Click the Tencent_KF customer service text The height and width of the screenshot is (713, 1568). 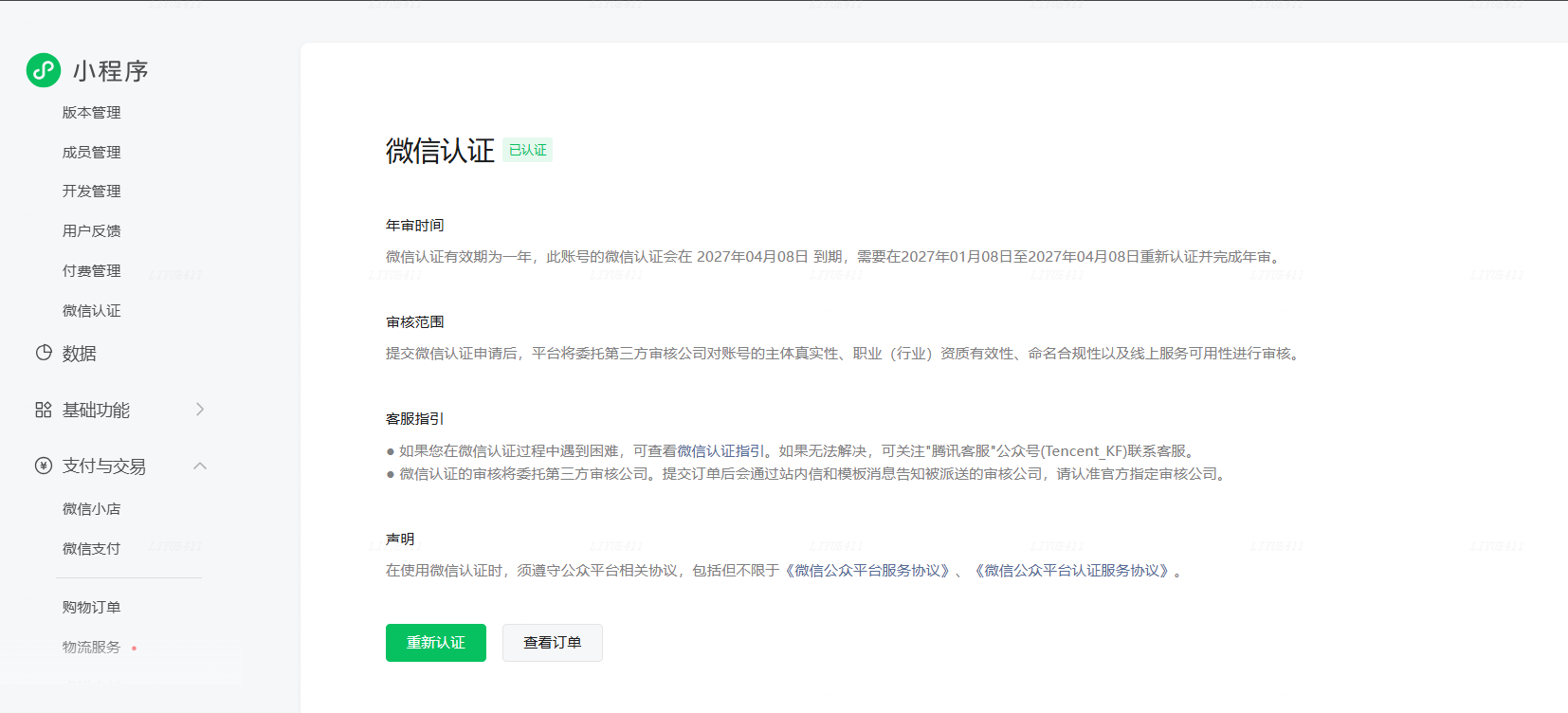click(x=1084, y=451)
